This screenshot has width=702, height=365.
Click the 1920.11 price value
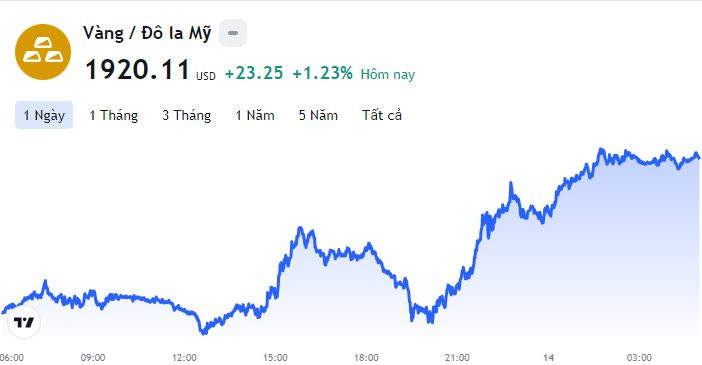coord(137,70)
